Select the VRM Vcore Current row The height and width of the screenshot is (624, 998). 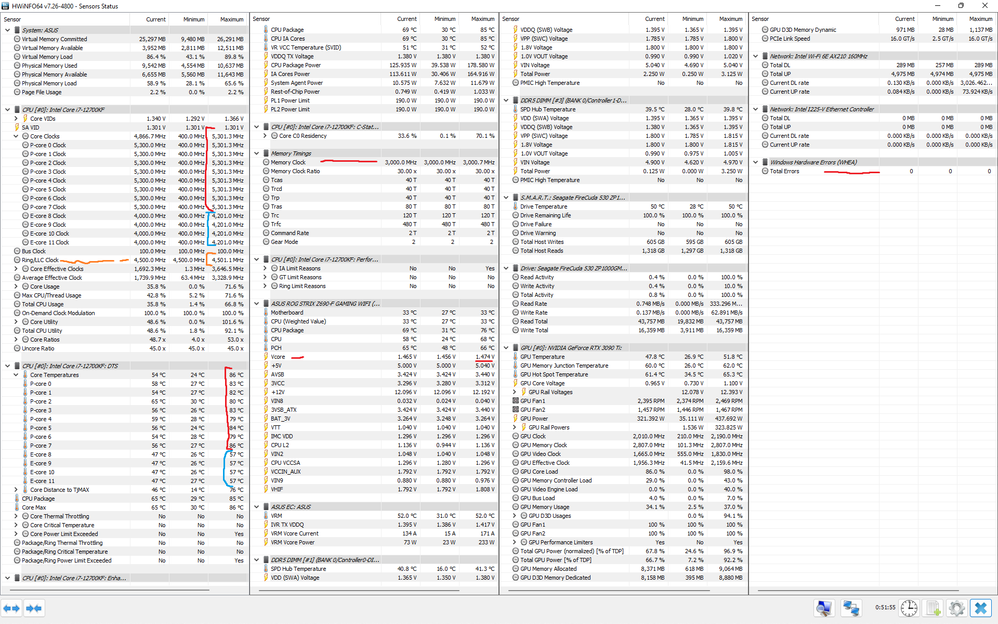point(376,534)
